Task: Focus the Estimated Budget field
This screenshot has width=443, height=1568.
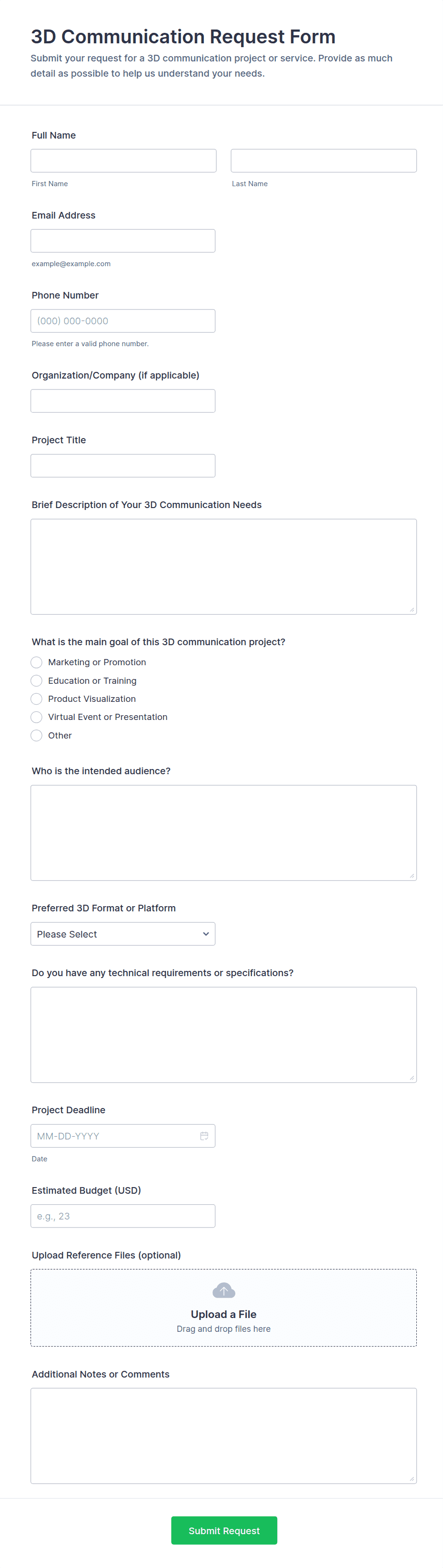Action: click(123, 1216)
